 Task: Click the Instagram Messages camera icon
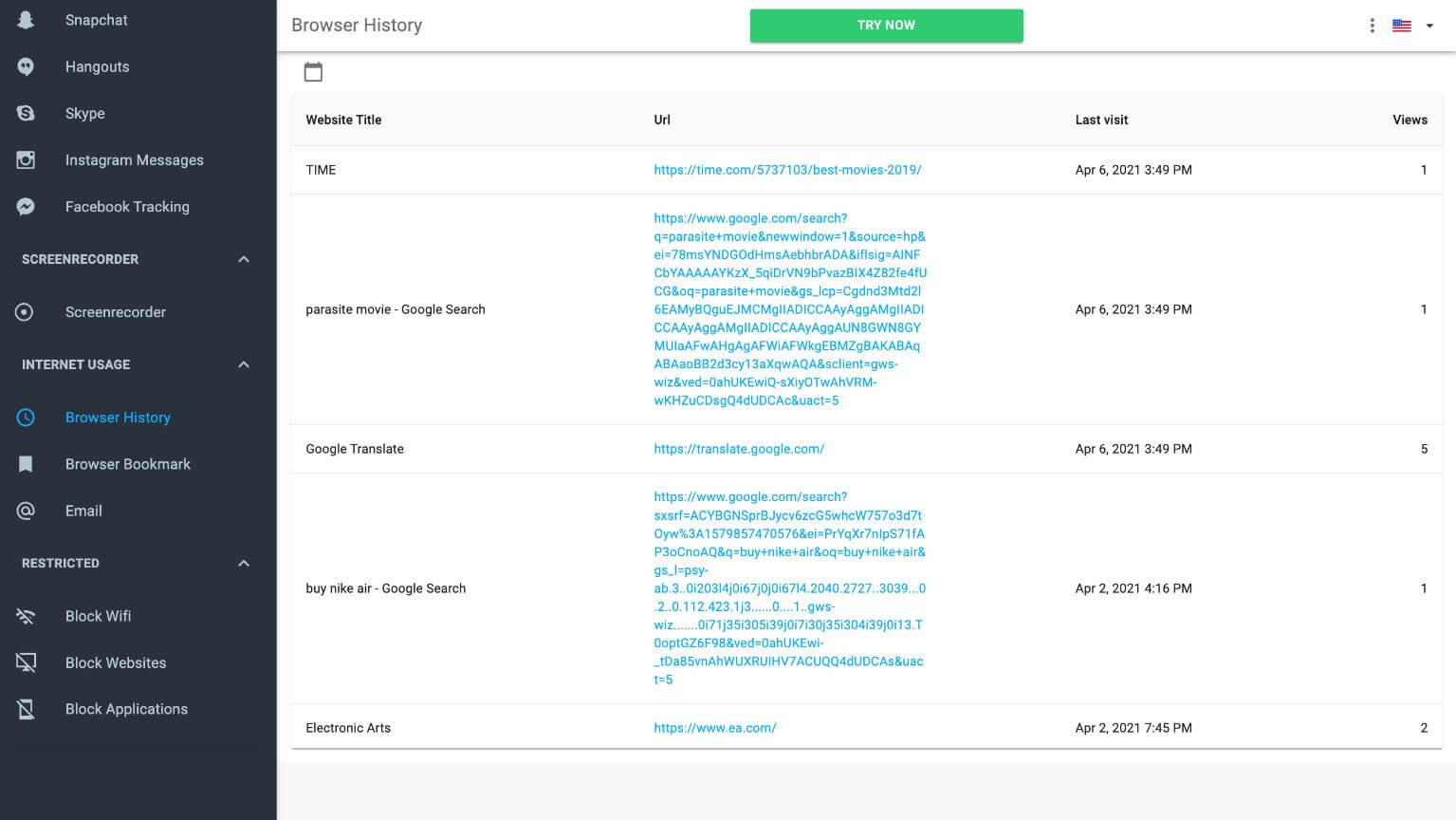(x=26, y=160)
